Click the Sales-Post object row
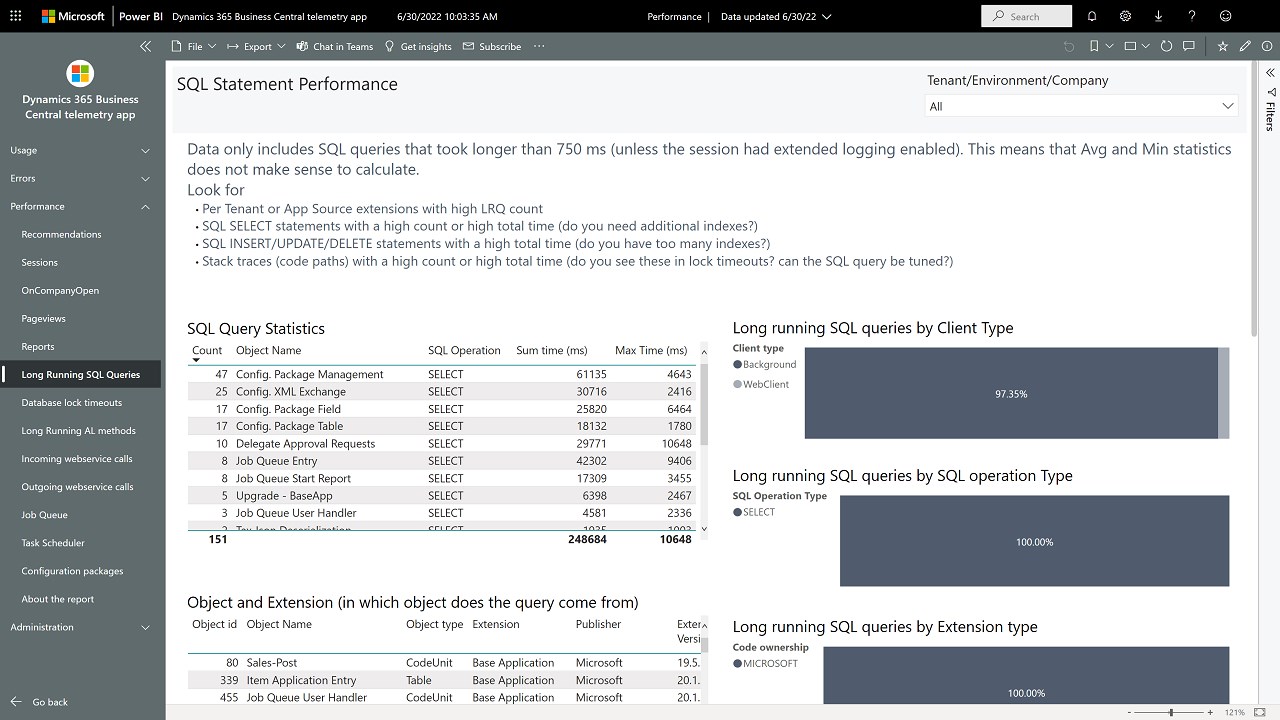 click(443, 662)
